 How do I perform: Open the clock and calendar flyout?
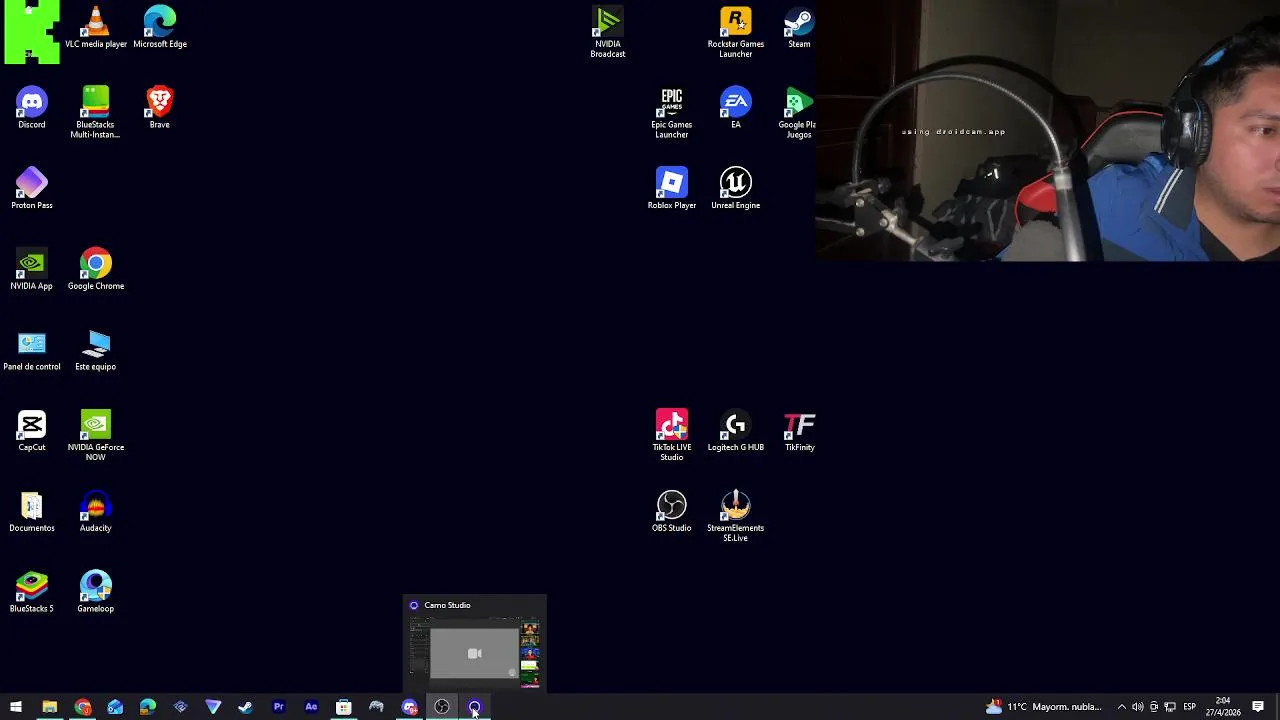click(1223, 707)
